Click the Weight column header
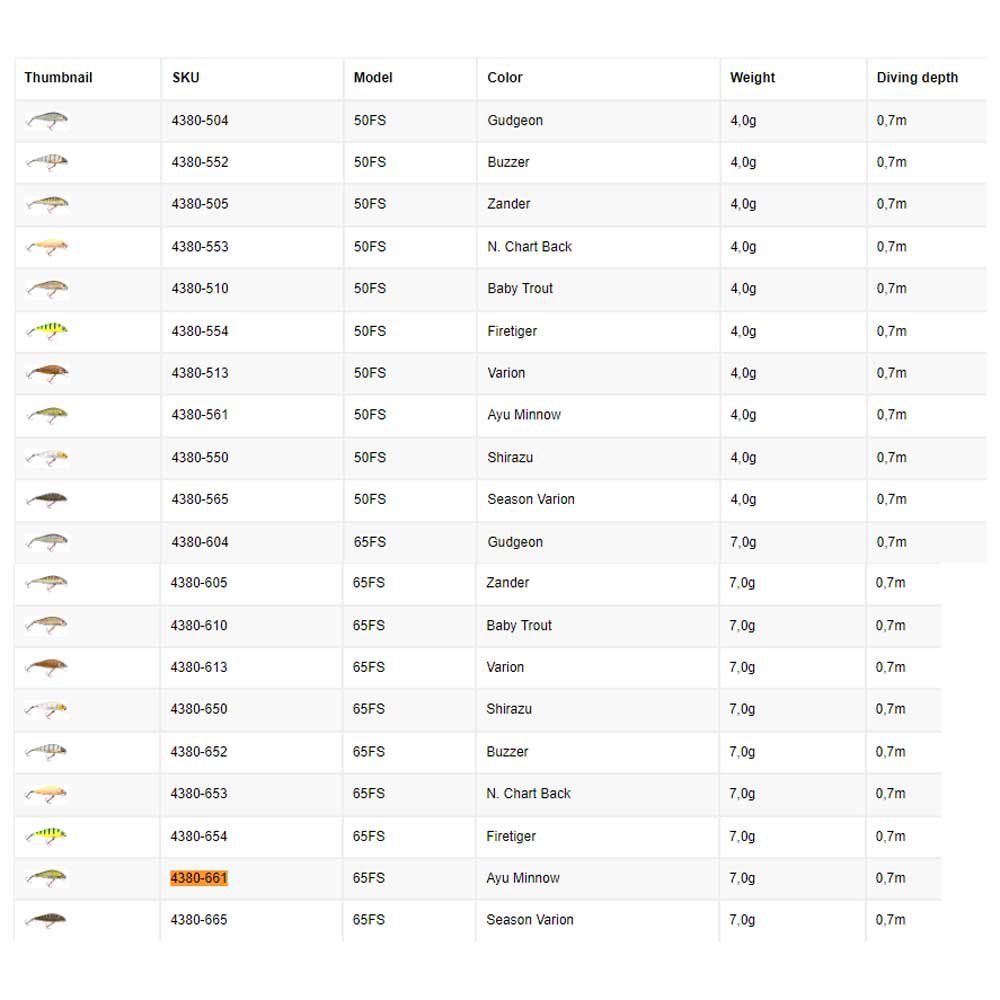 752,78
